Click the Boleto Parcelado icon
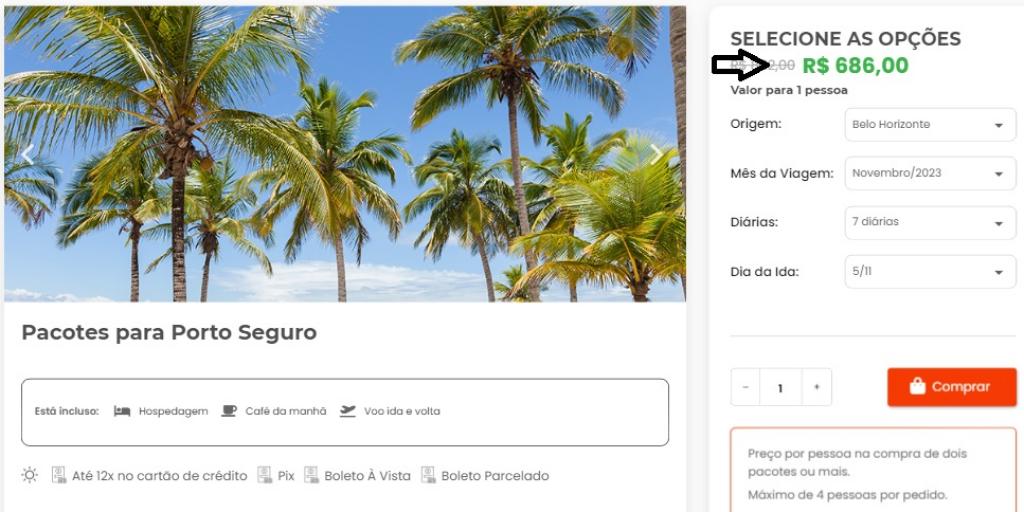Screen dimensions: 1024x512 tap(428, 475)
